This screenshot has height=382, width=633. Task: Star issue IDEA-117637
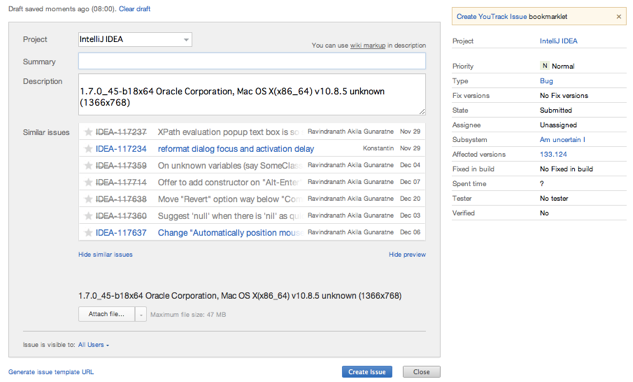88,233
